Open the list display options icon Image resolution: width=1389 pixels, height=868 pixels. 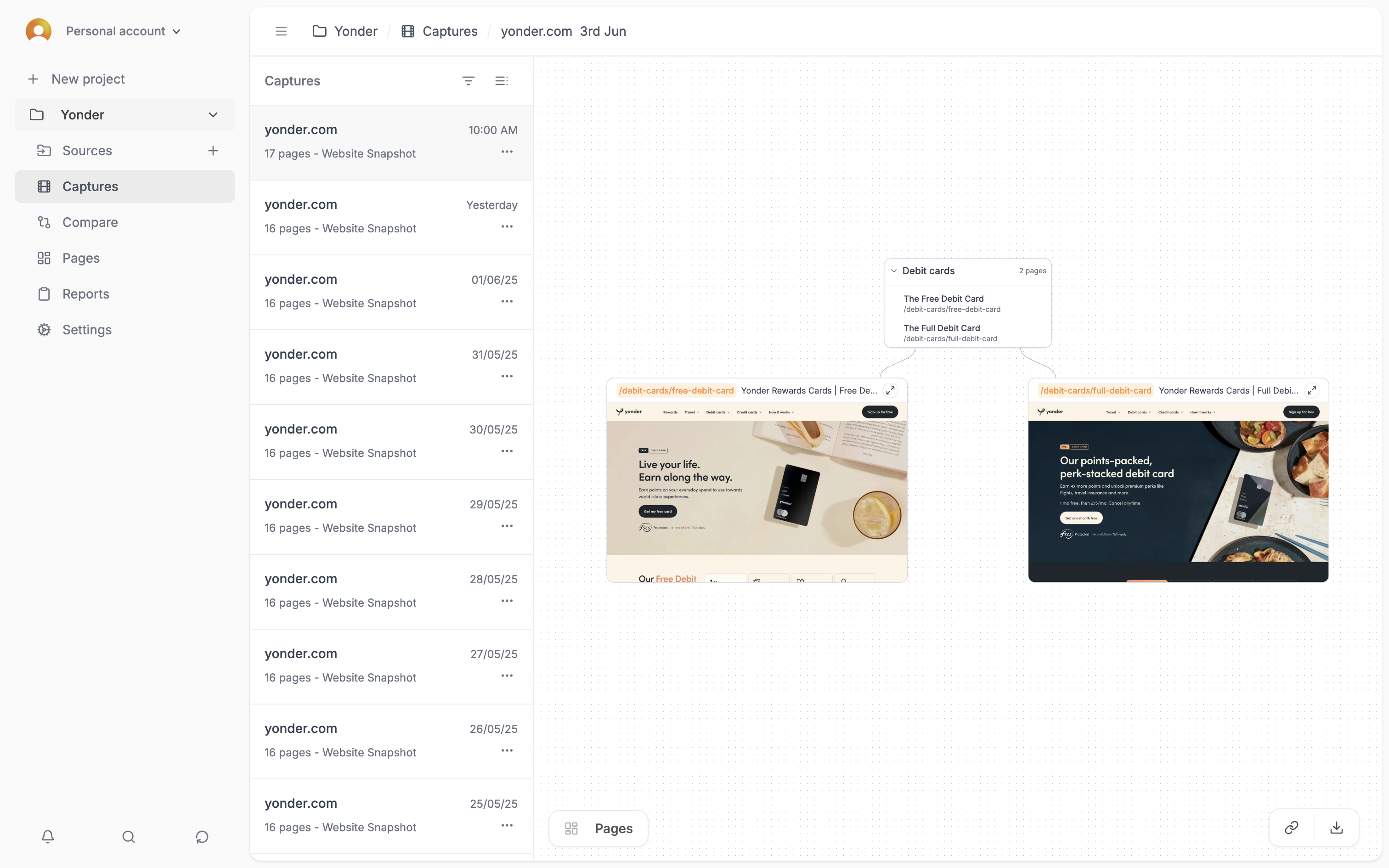coord(502,80)
